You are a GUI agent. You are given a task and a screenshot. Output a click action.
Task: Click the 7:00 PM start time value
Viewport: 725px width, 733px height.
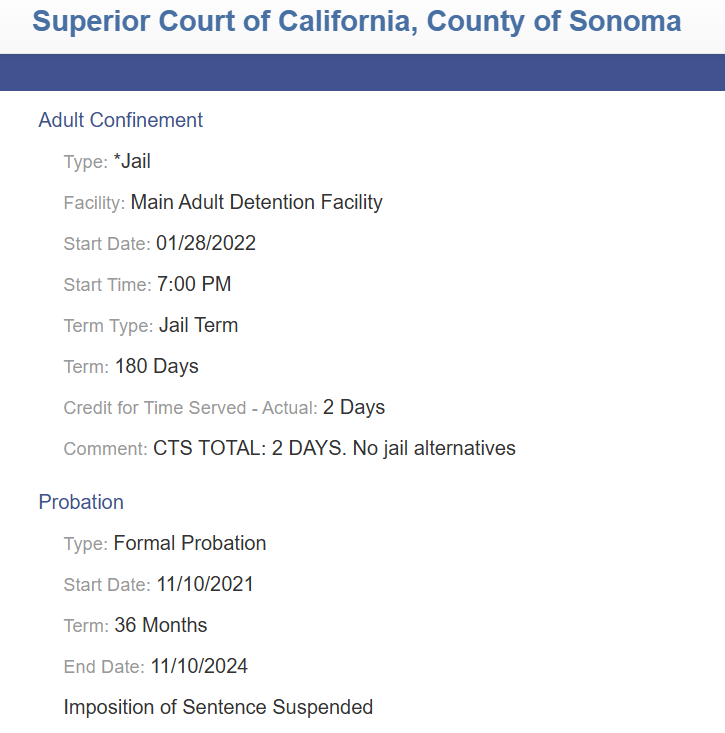tap(194, 284)
